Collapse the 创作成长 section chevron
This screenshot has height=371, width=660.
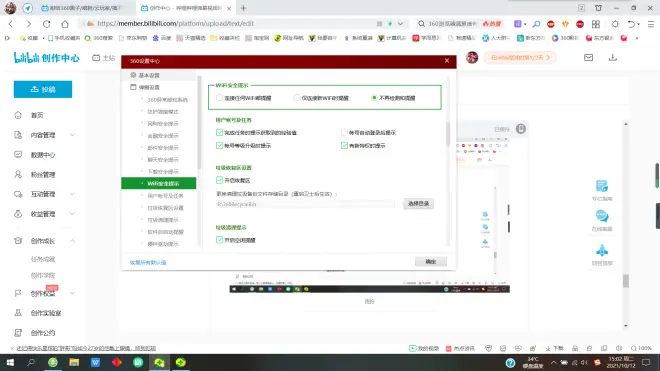click(x=72, y=241)
